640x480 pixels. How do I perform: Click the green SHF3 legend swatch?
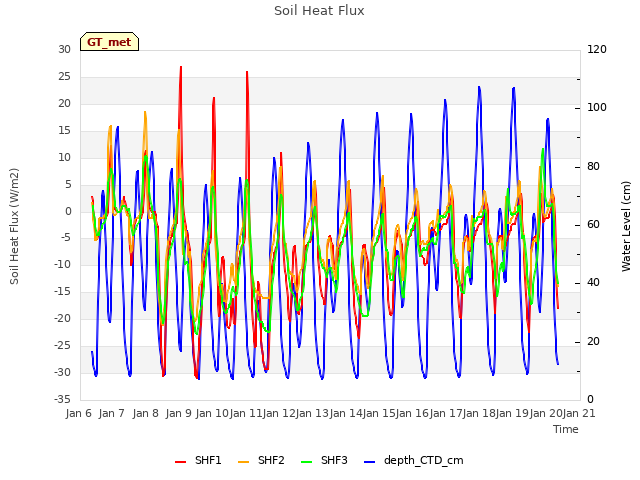point(307,462)
